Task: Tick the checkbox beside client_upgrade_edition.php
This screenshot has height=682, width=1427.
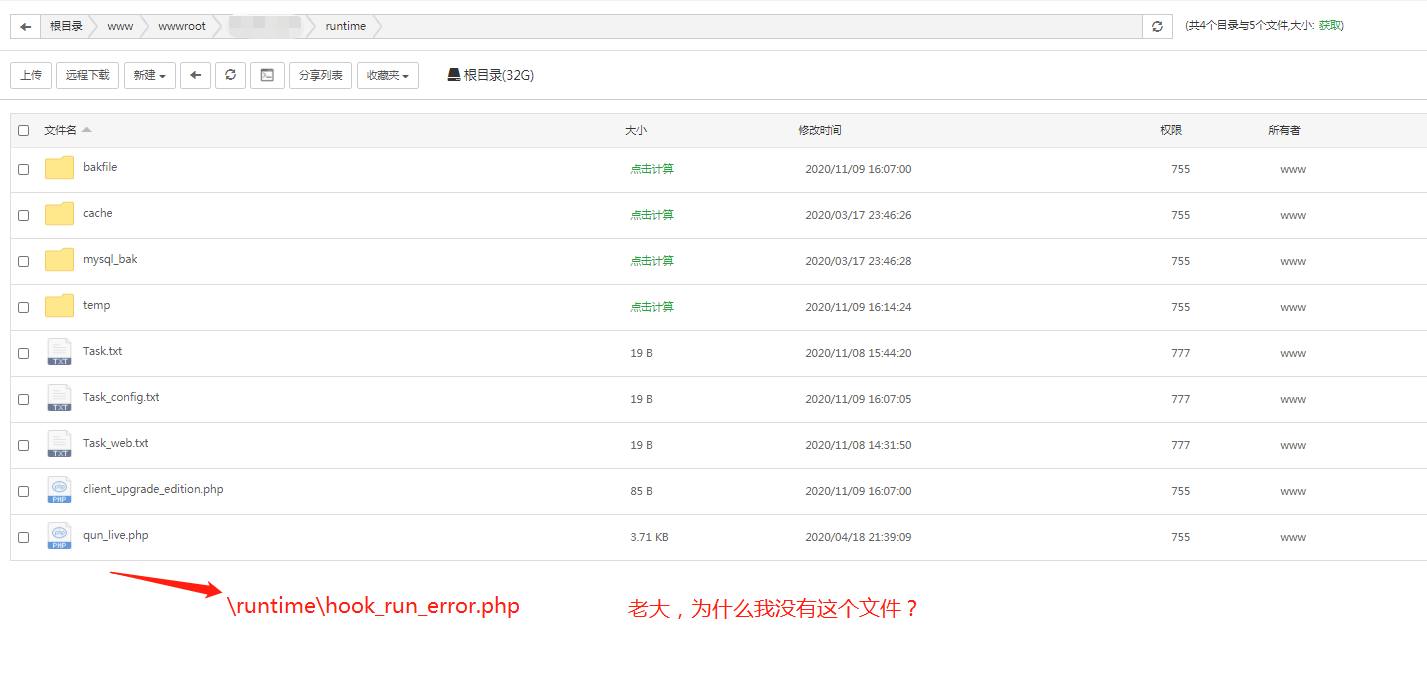Action: 23,491
